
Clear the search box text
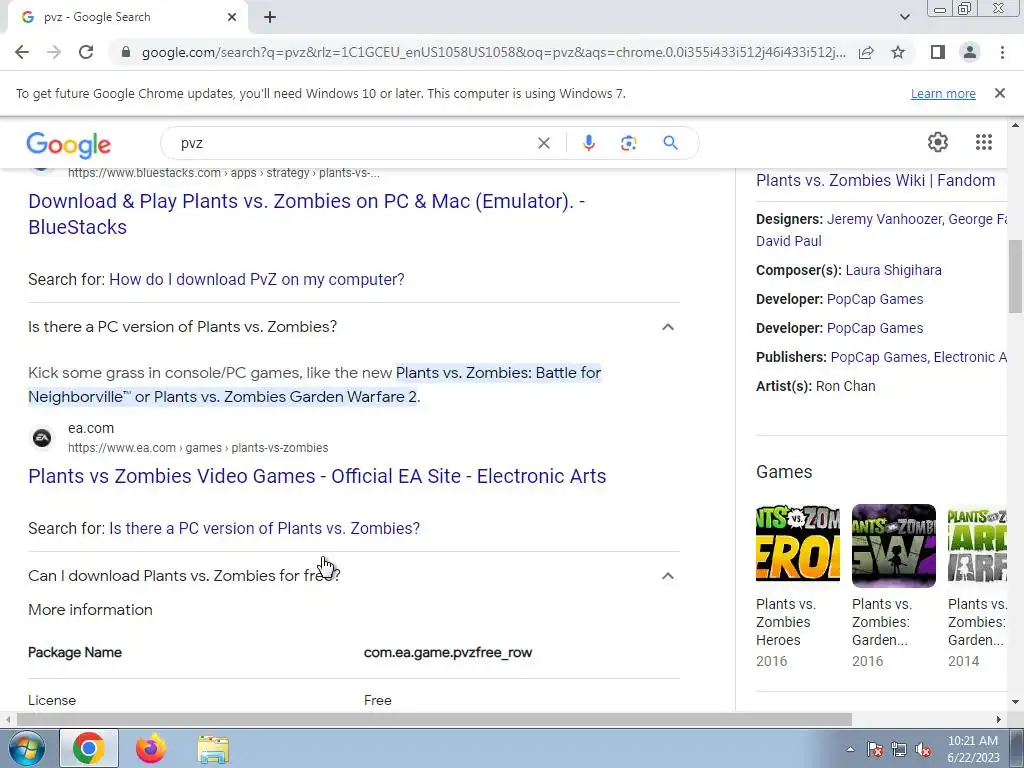click(543, 143)
